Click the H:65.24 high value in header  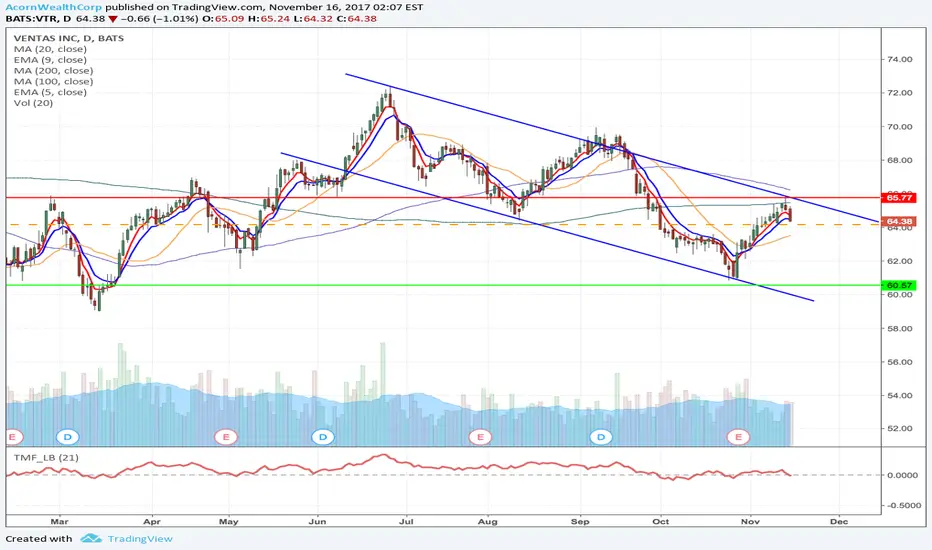(268, 18)
